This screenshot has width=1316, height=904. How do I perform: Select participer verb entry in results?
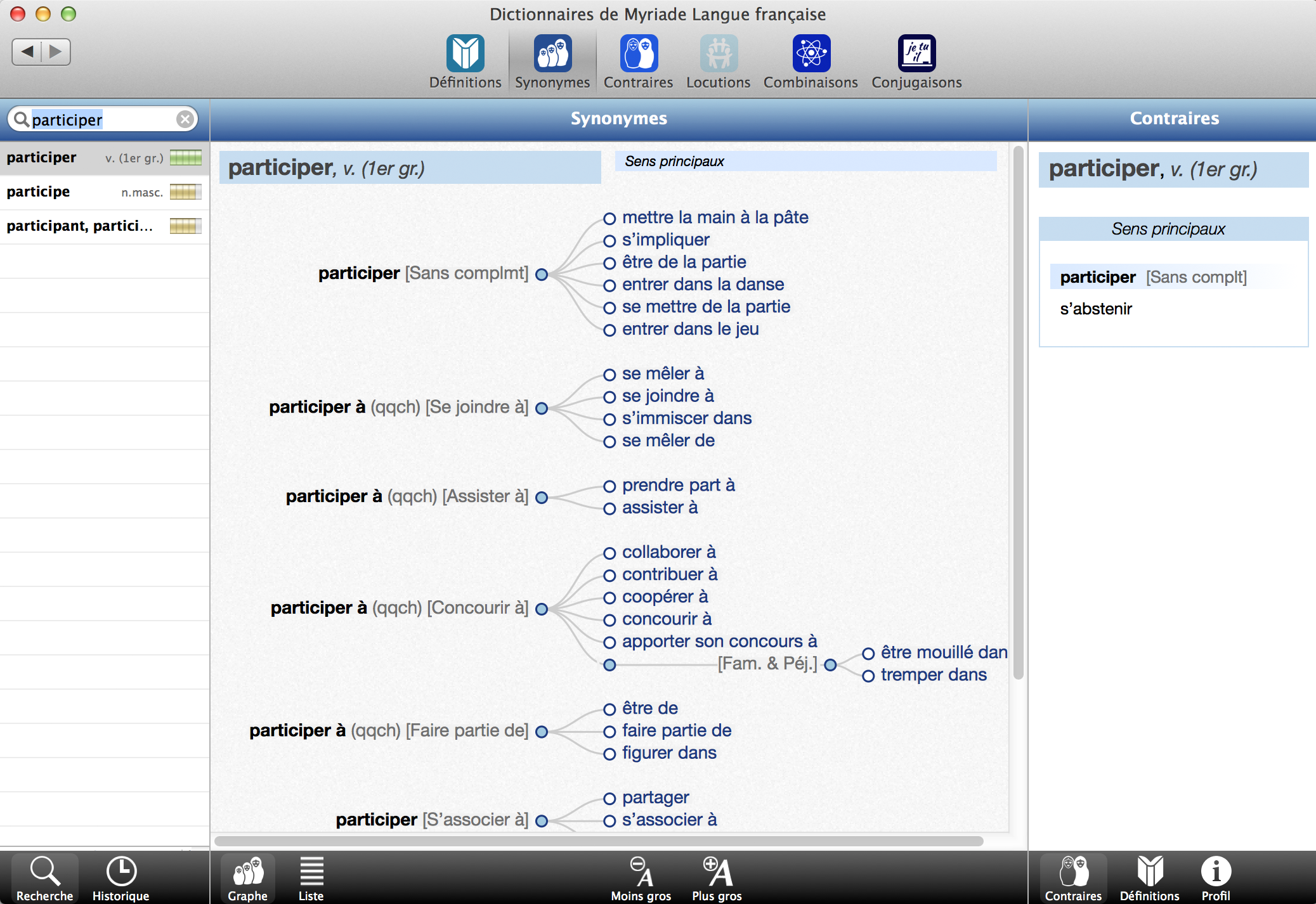(105, 158)
